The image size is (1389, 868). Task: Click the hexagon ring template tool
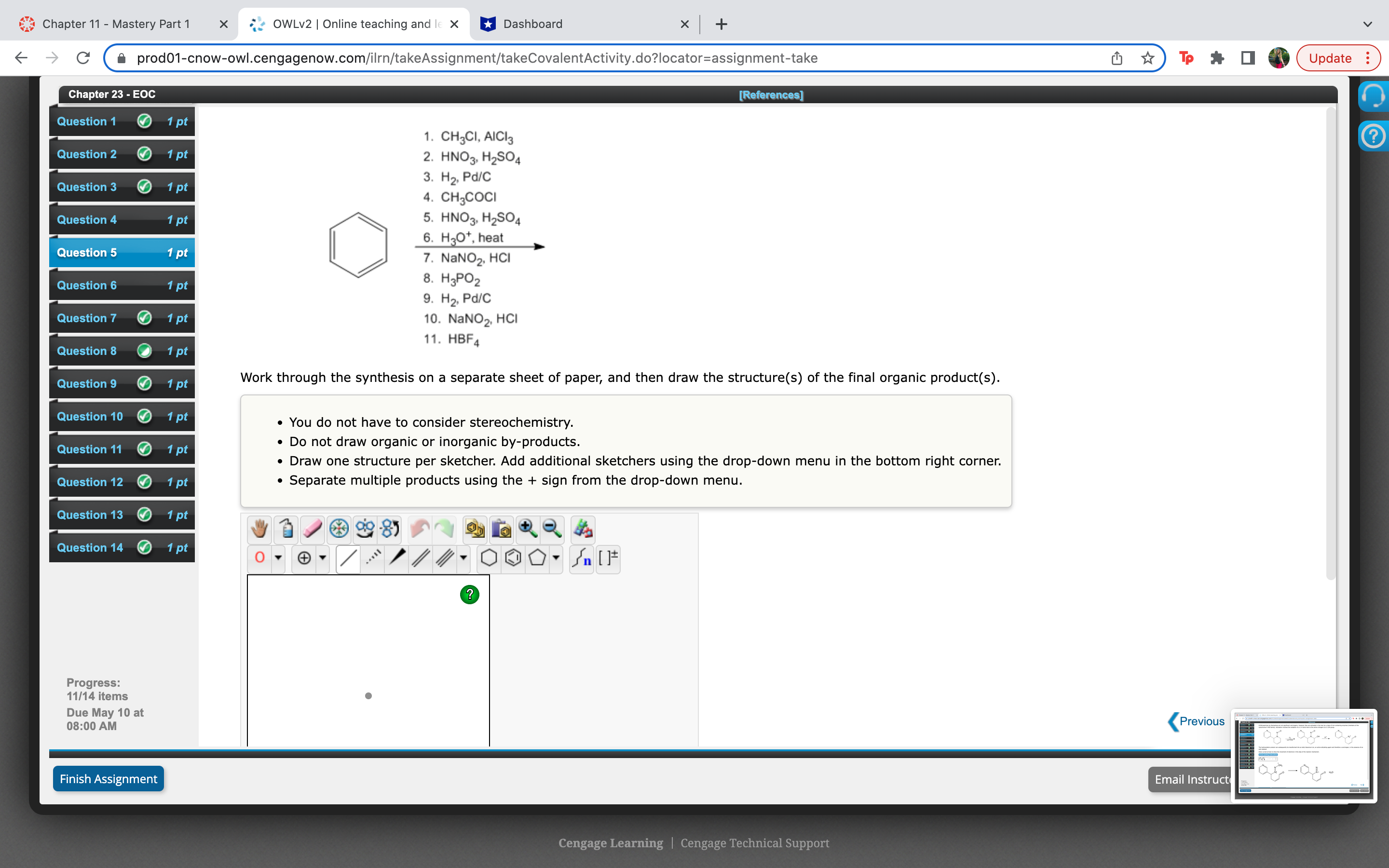489,558
